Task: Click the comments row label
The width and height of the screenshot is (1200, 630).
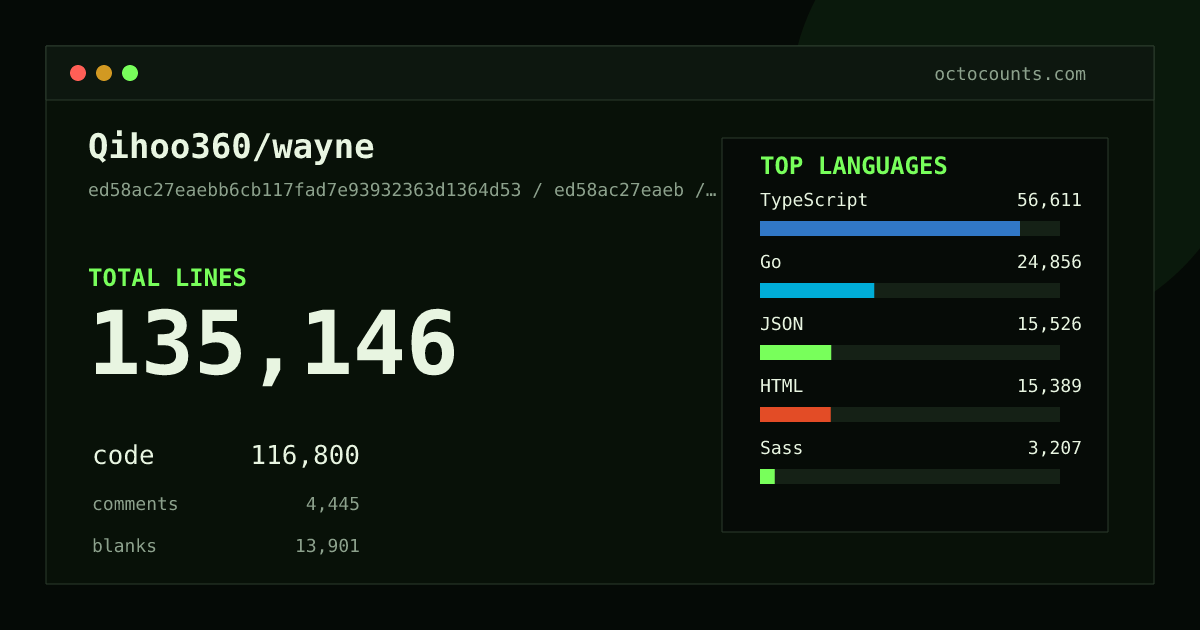Action: pos(135,504)
